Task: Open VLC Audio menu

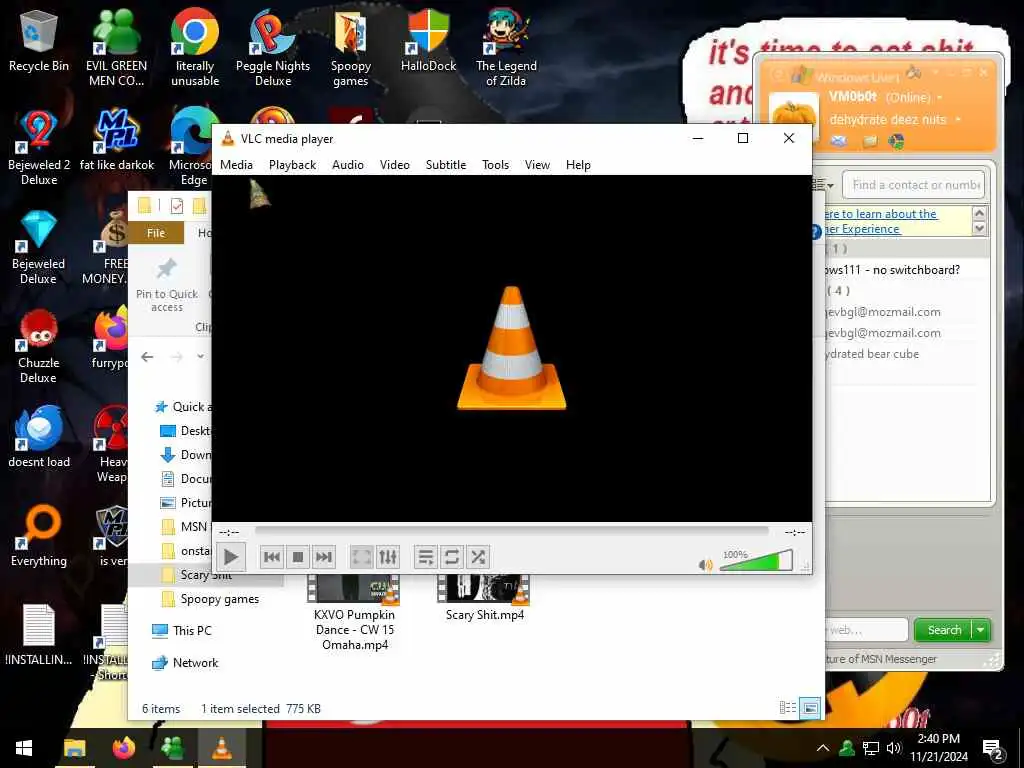Action: (347, 165)
